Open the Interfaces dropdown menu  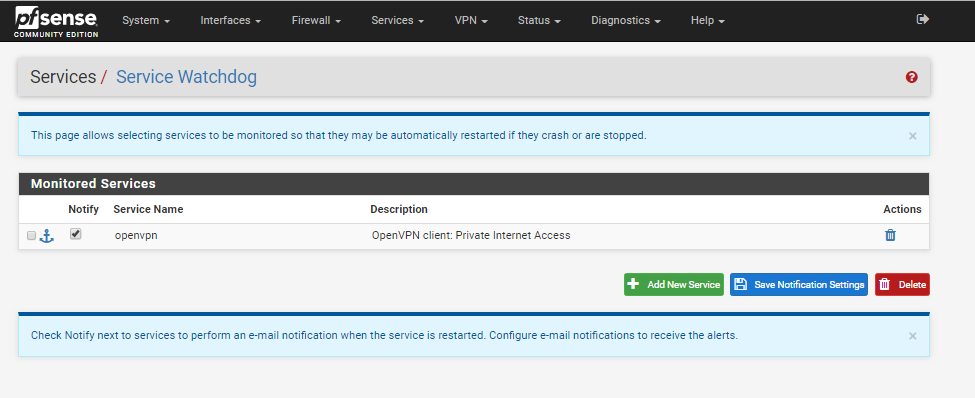pos(230,21)
